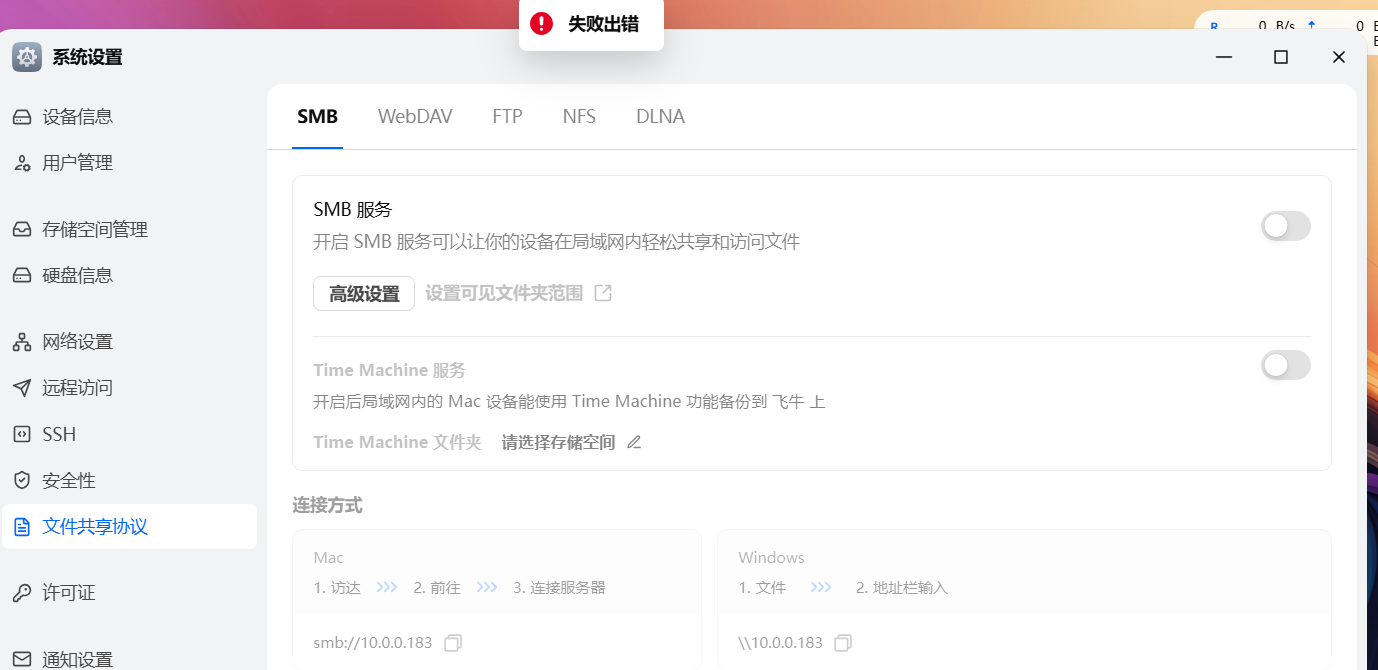Click the 连接方式 heading
Viewport: 1378px width, 670px height.
pos(327,505)
